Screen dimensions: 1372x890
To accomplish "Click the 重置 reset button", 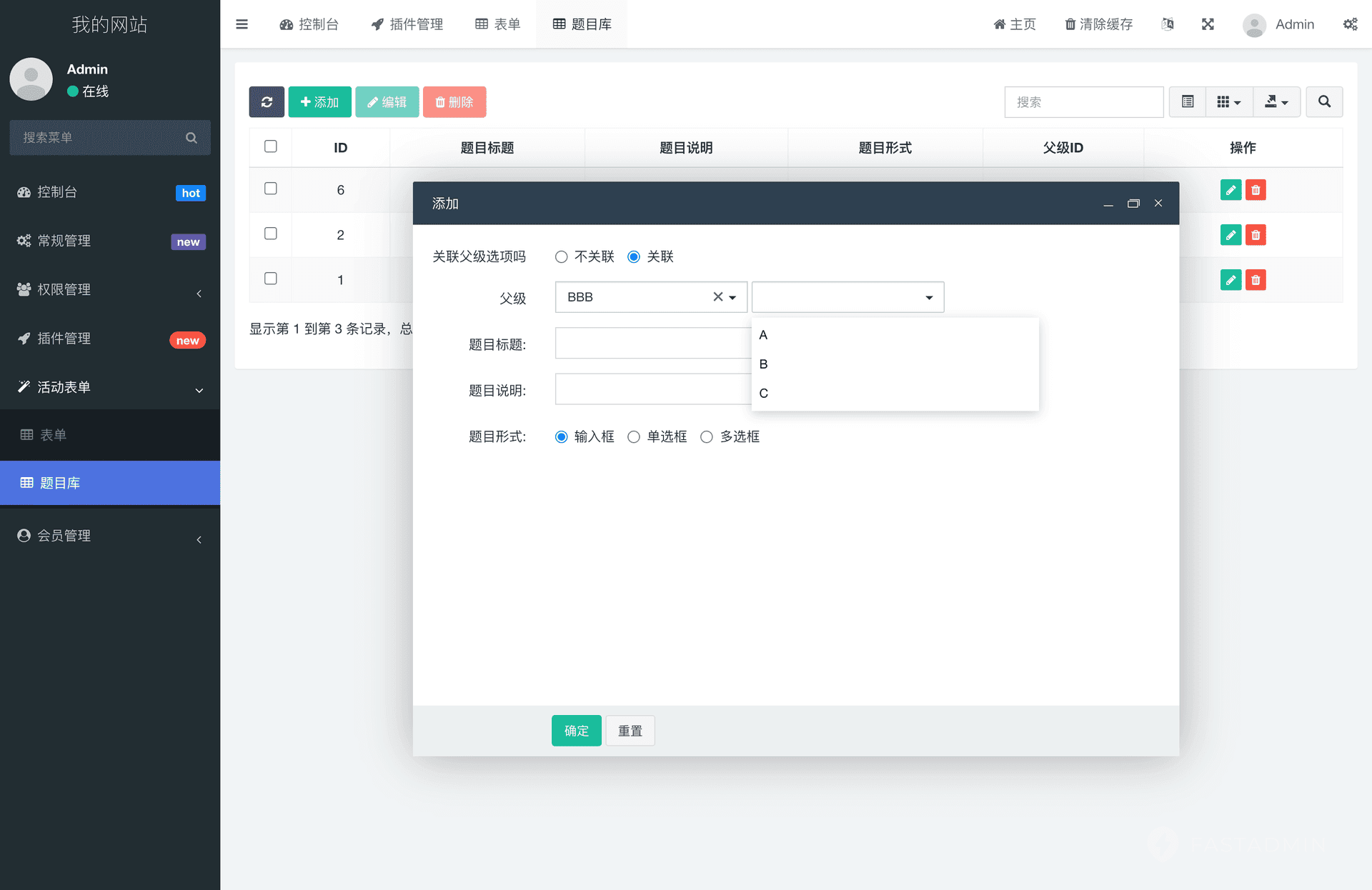I will (x=630, y=731).
